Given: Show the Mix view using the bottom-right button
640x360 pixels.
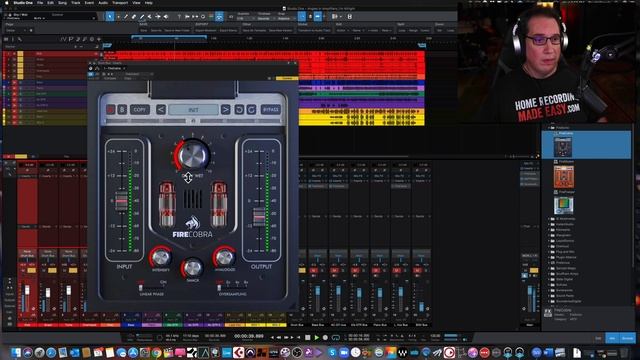Looking at the screenshot, I should tap(612, 338).
